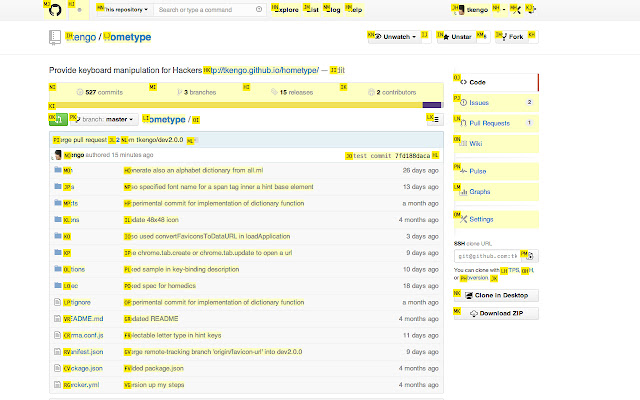Click the folder icon in the '18 days ago' spec row
This screenshot has width=640, height=400.
tap(58, 285)
